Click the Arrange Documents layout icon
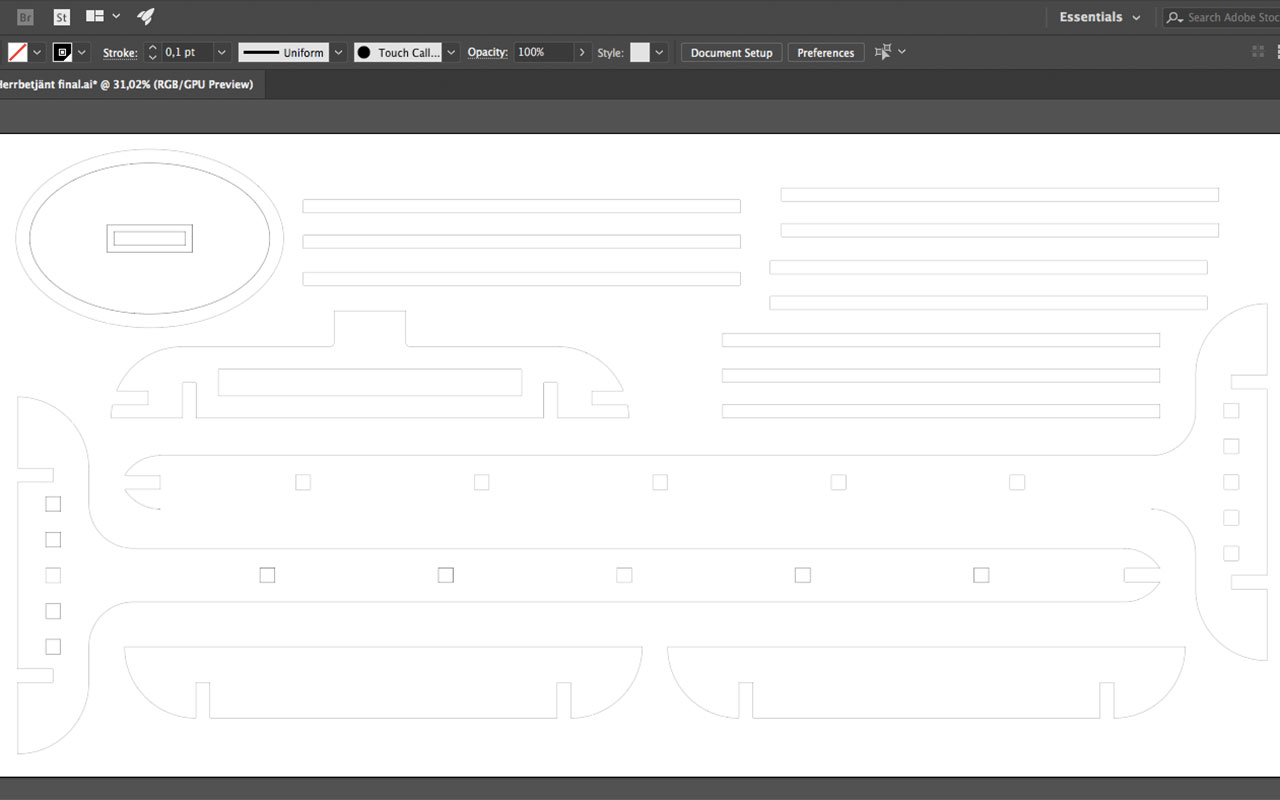The image size is (1280, 800). (x=95, y=16)
